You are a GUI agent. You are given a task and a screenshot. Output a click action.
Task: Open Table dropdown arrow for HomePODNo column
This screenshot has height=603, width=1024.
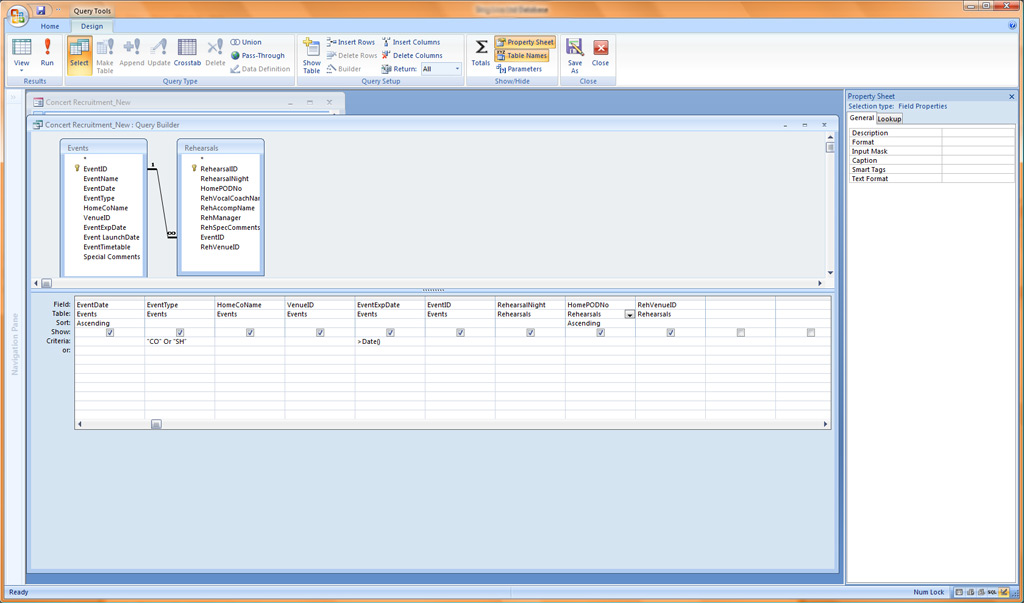click(x=629, y=314)
